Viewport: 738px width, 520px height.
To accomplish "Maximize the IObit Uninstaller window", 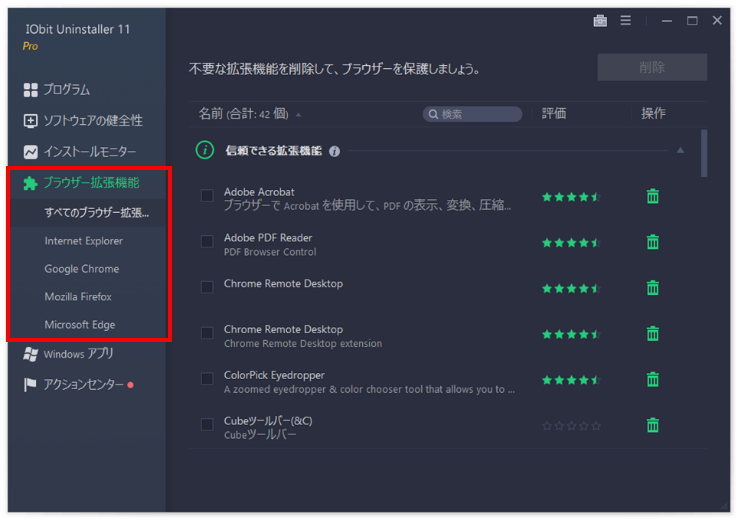I will tap(692, 20).
